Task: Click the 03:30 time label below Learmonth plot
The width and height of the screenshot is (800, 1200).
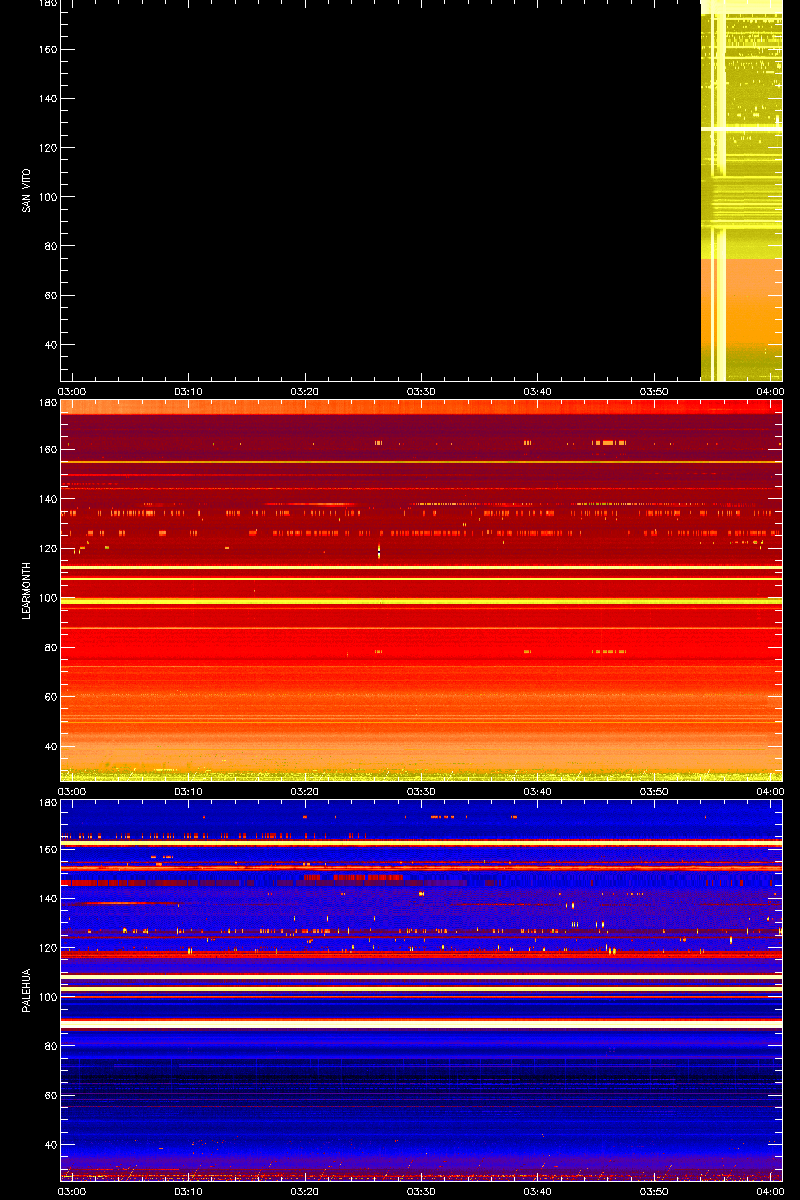Action: [x=421, y=792]
